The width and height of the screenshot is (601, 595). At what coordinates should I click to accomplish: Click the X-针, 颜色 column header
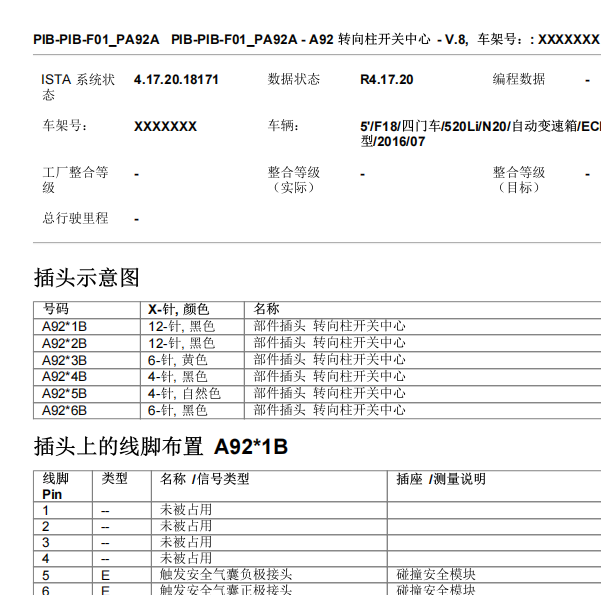(x=178, y=309)
